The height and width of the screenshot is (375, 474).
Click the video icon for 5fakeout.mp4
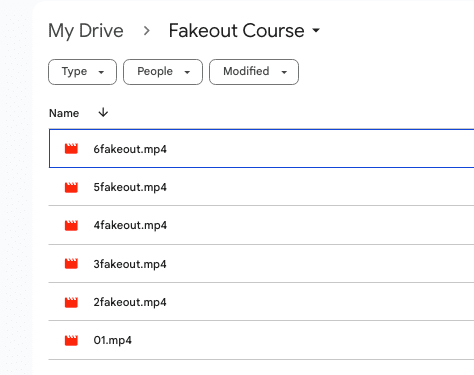point(71,187)
